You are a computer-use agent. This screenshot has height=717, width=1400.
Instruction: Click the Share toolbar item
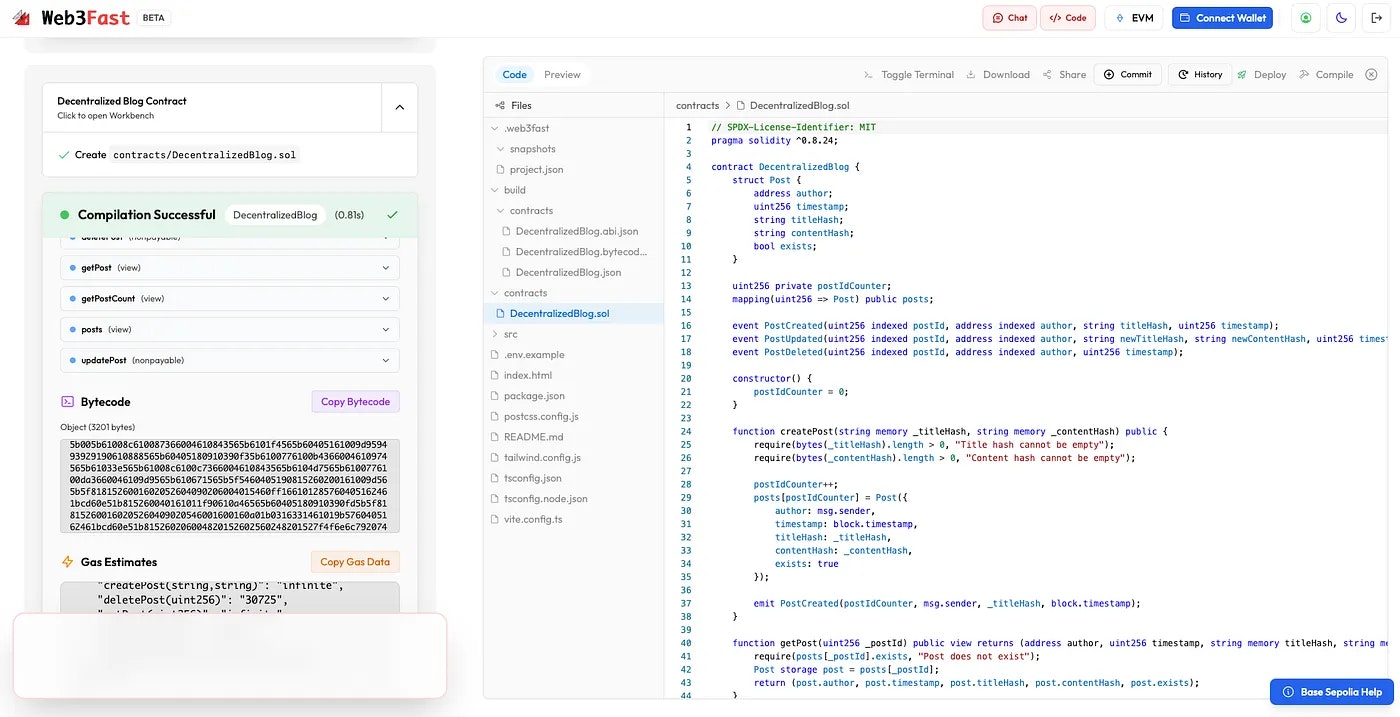[x=1064, y=74]
